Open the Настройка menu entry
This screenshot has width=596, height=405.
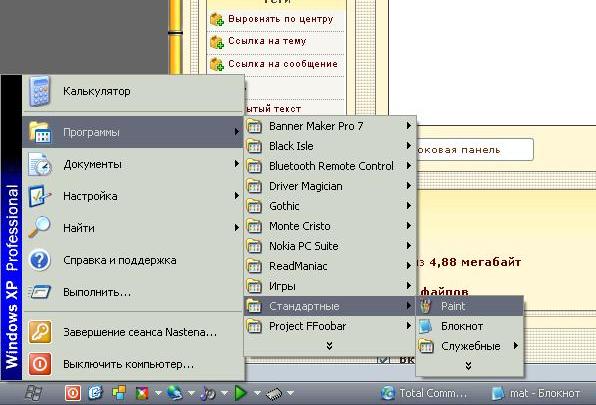[x=133, y=196]
